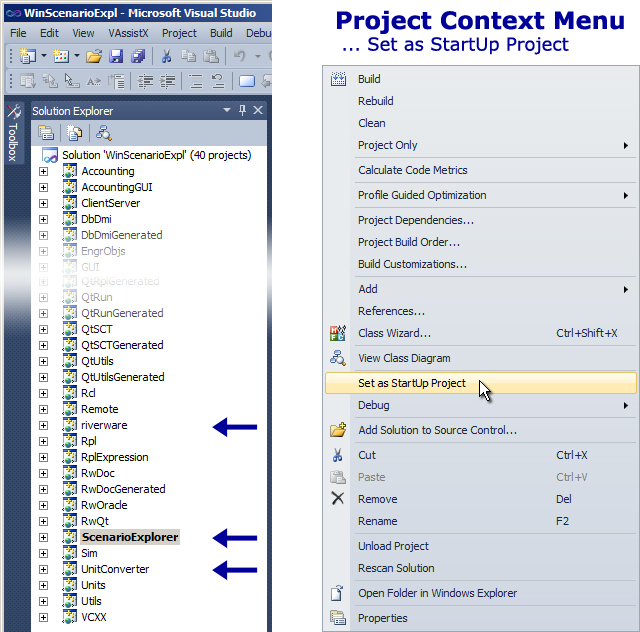Click the Decrease Indent toolbar icon
640x632 pixels.
(145, 81)
